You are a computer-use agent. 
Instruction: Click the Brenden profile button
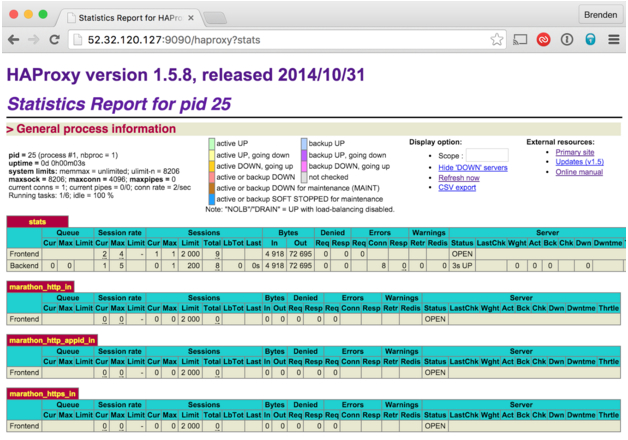click(600, 15)
